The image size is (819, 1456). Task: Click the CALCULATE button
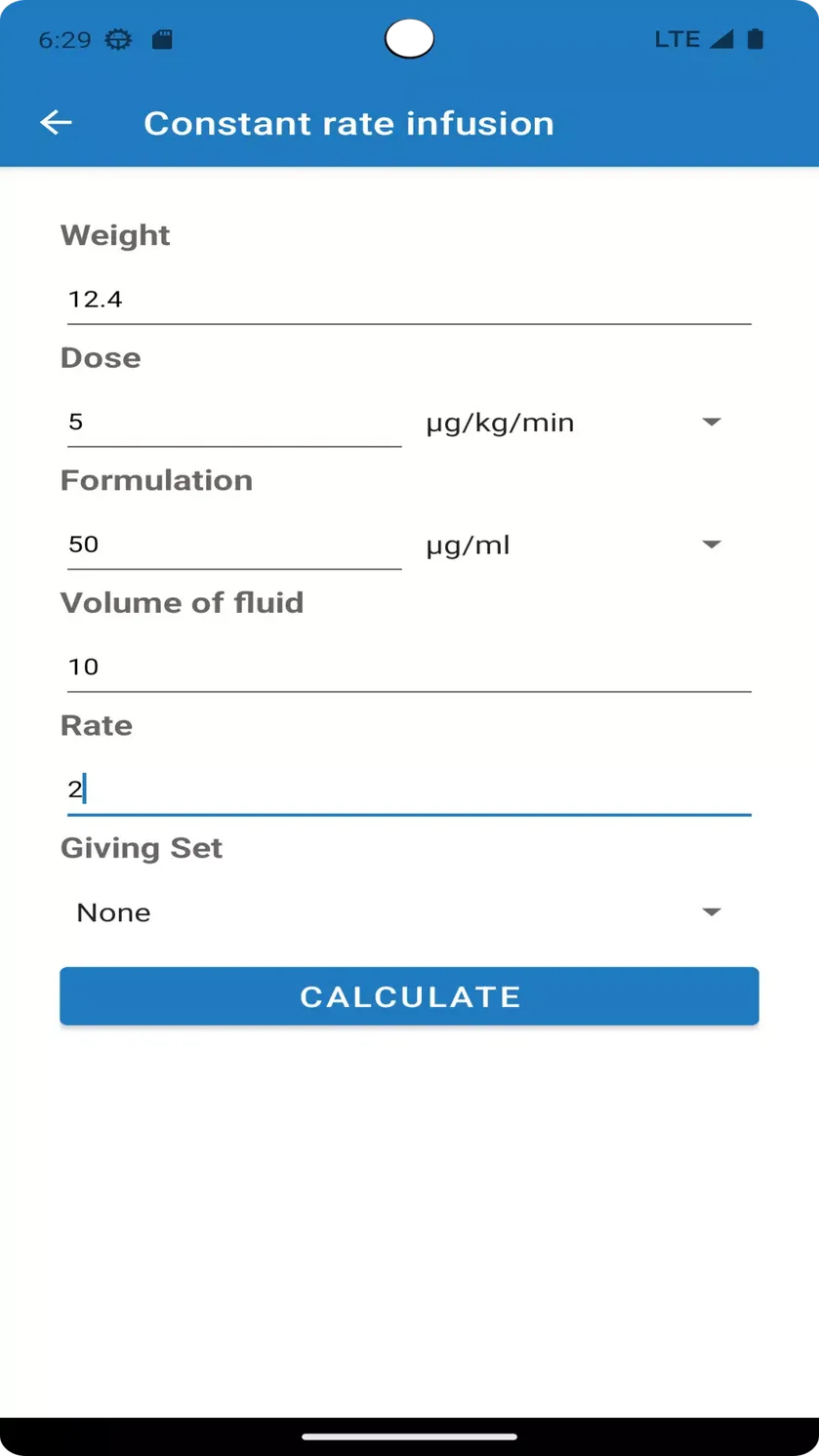[409, 996]
